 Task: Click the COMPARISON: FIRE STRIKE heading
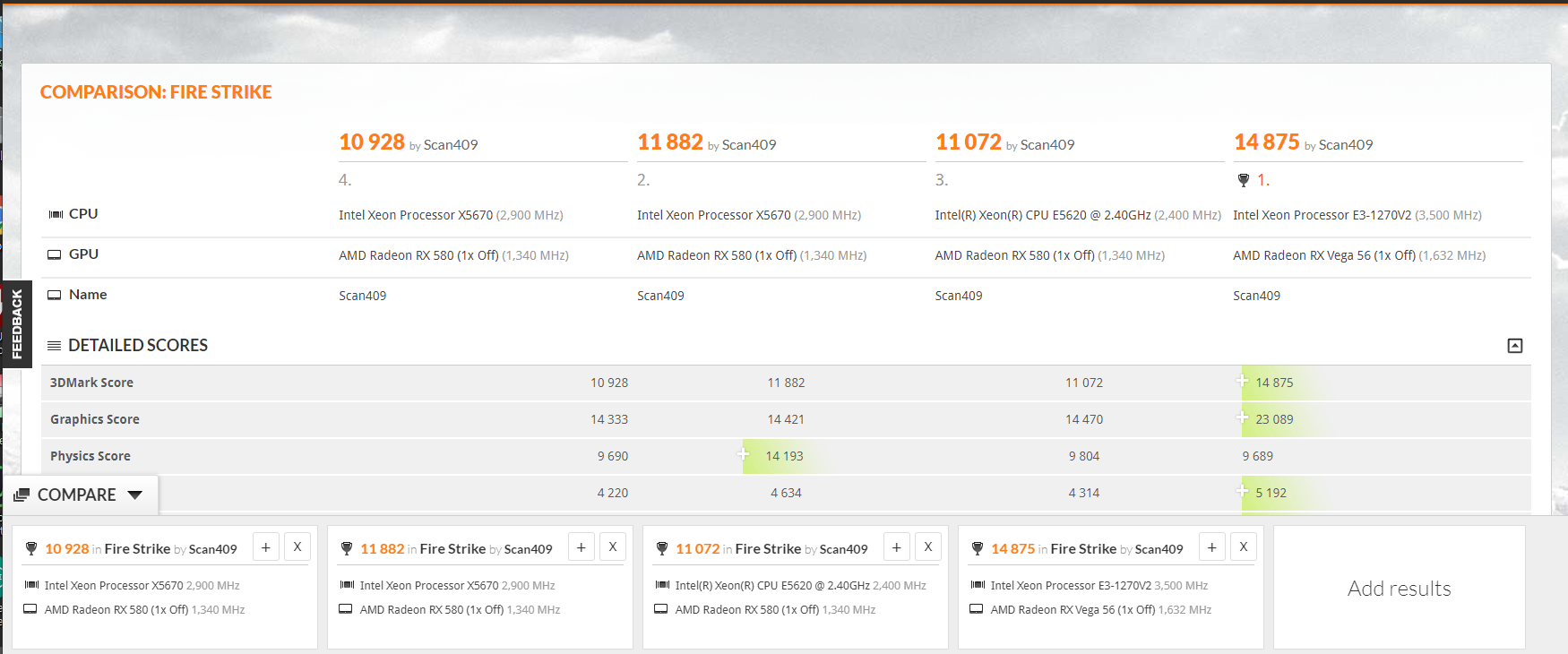point(156,92)
